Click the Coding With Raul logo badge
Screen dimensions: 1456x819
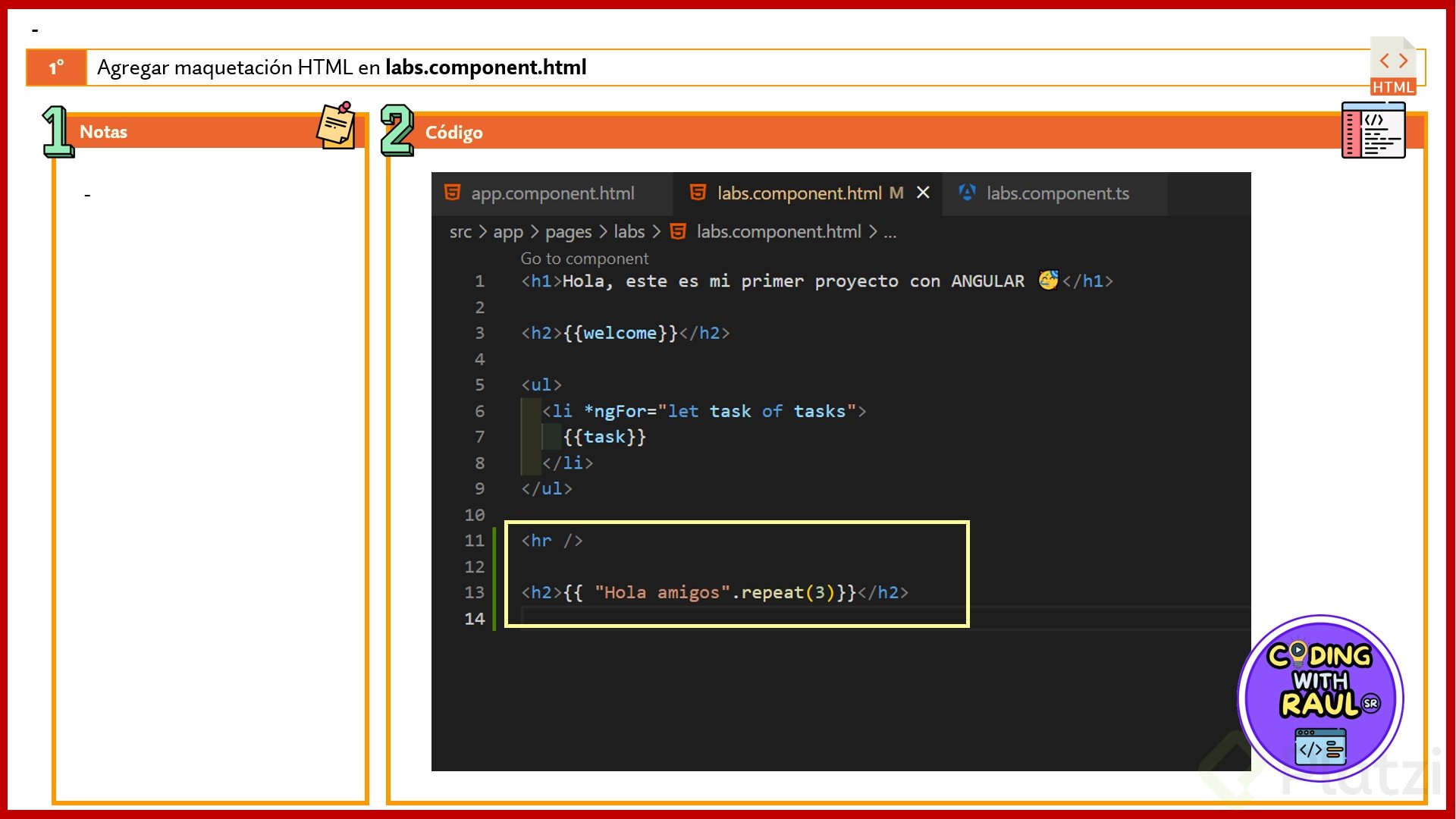pyautogui.click(x=1320, y=698)
